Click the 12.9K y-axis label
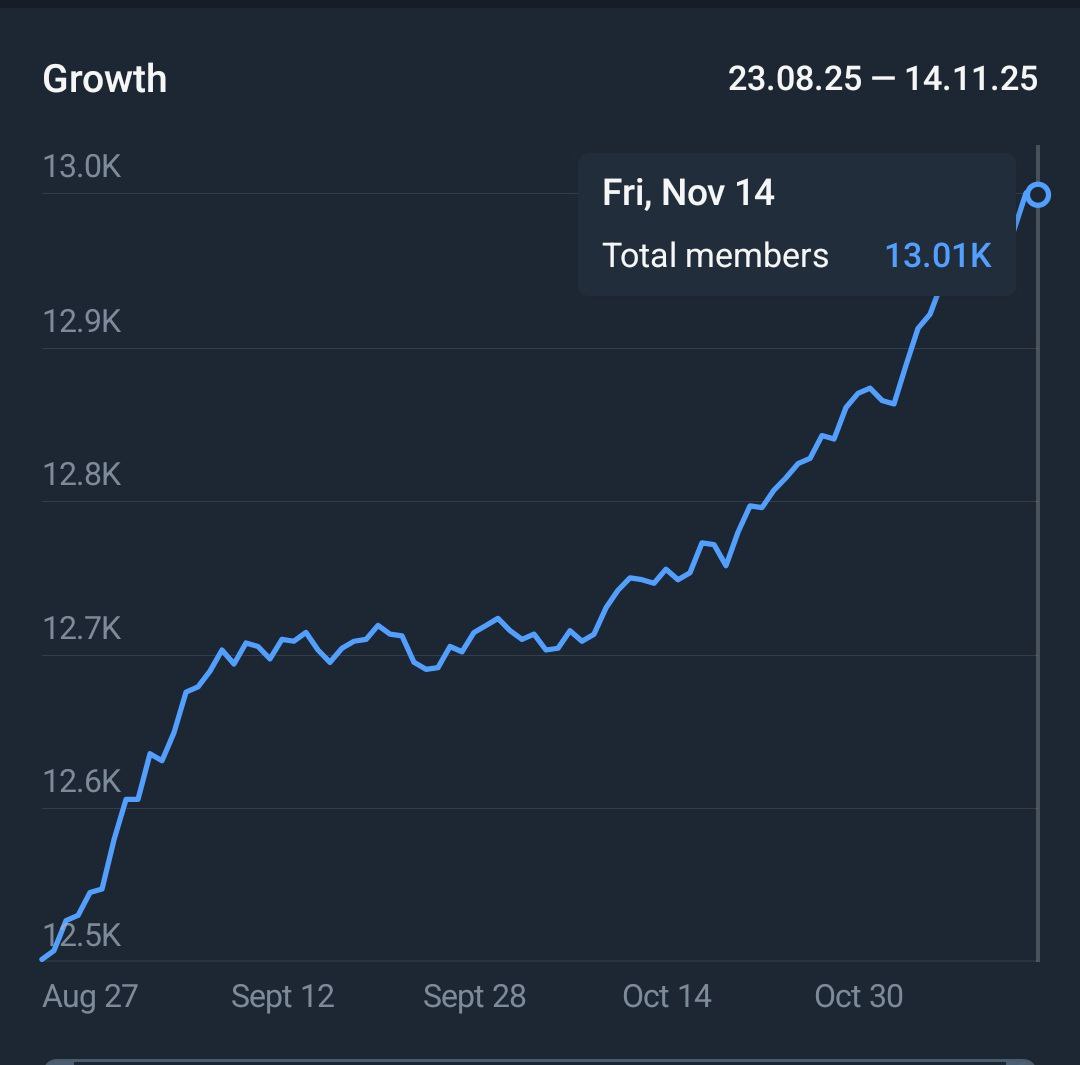 click(82, 321)
